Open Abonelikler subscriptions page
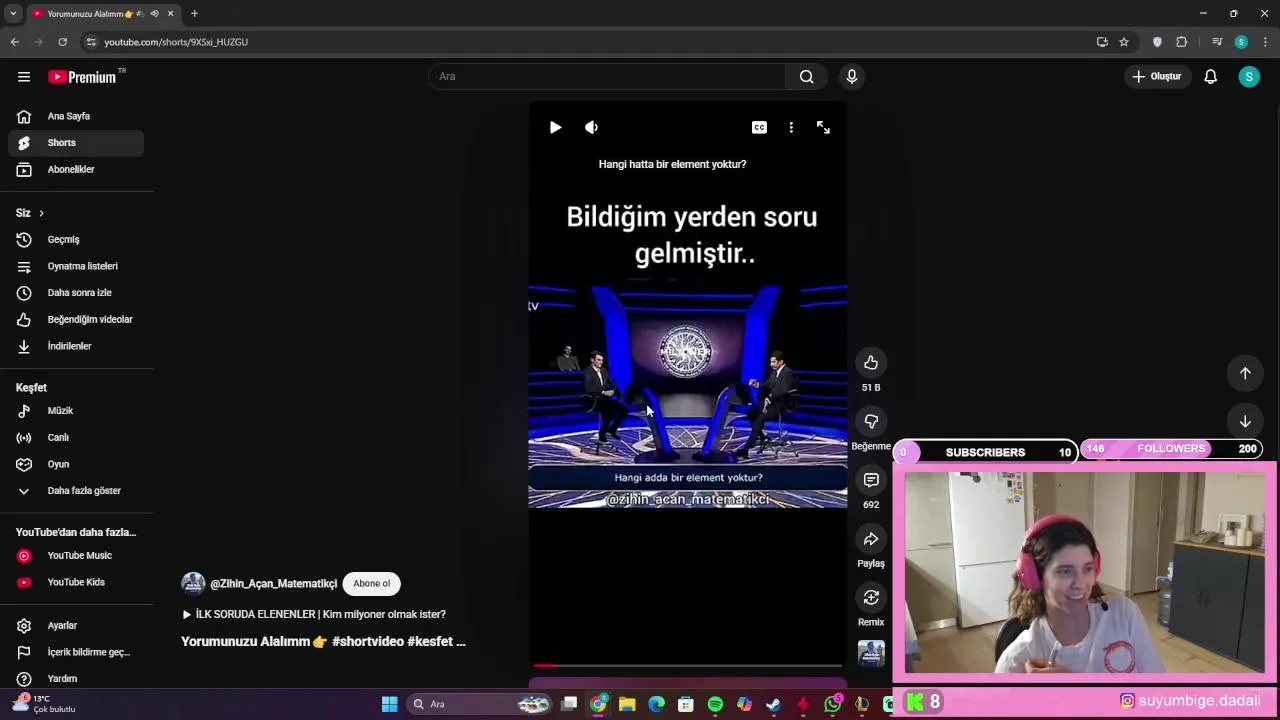Viewport: 1280px width, 720px height. click(76, 170)
